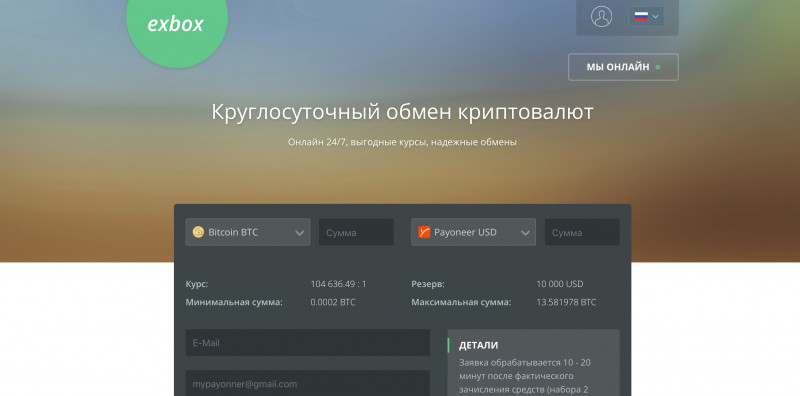Click the "МЫ ОНЛАЙН" button
The image size is (800, 396).
(x=623, y=67)
